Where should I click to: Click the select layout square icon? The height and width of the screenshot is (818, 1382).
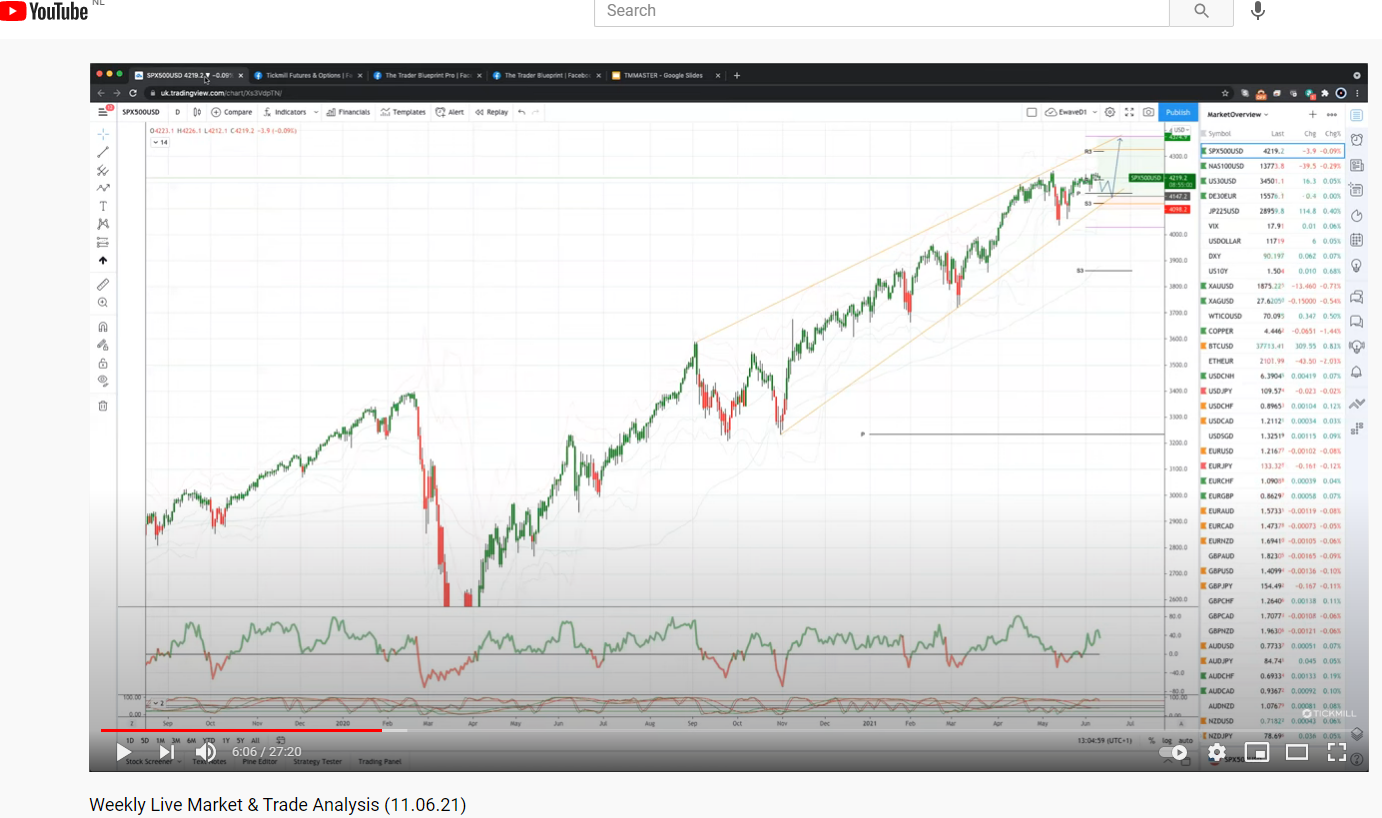tap(1031, 112)
